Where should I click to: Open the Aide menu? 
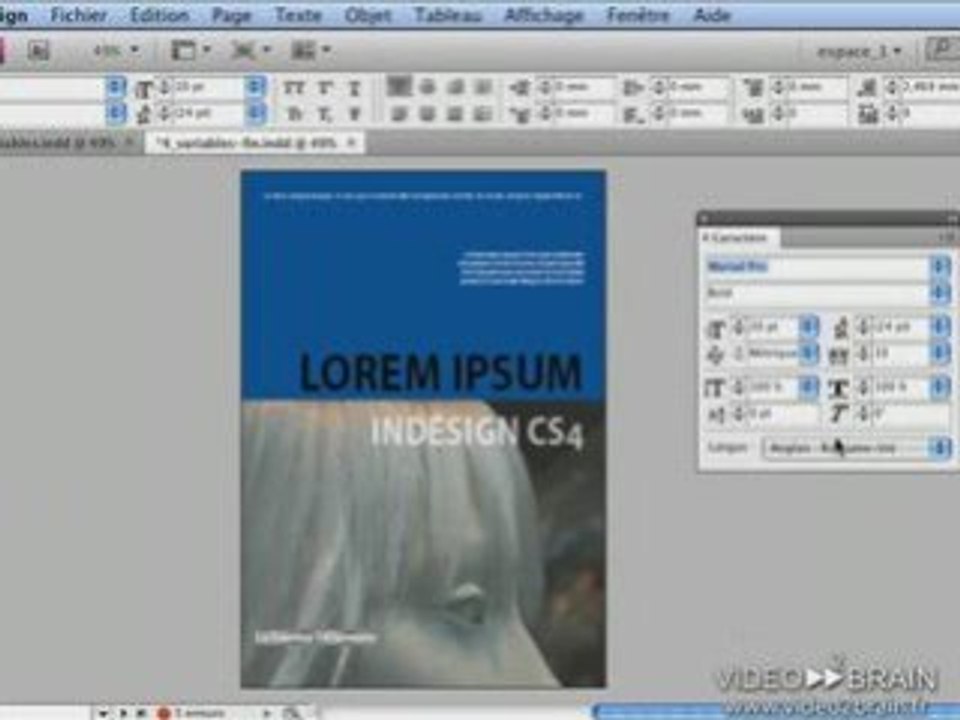[x=712, y=15]
